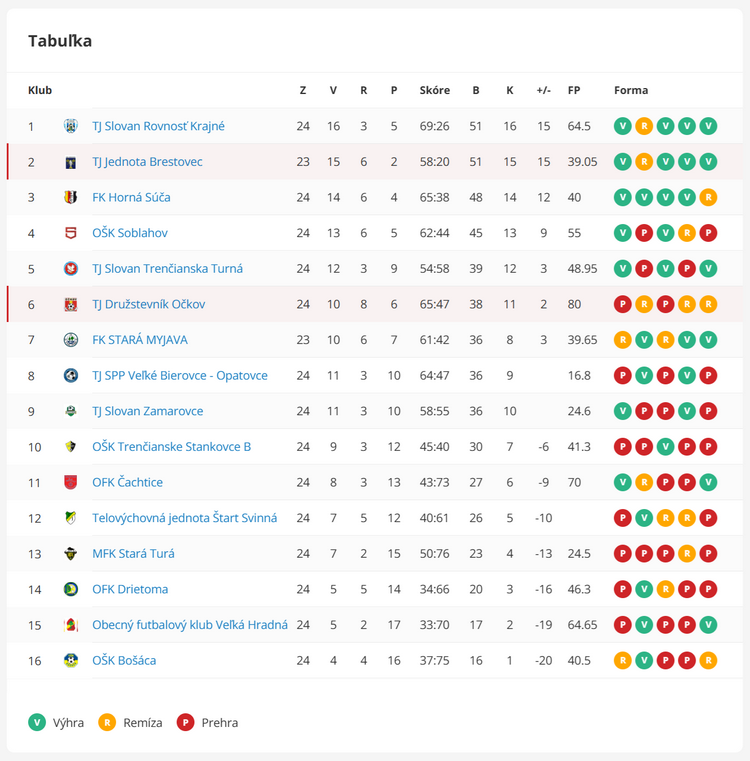Image resolution: width=750 pixels, height=761 pixels.
Task: Click first form badge for TJ Slovan Zamarovce
Action: (x=622, y=411)
